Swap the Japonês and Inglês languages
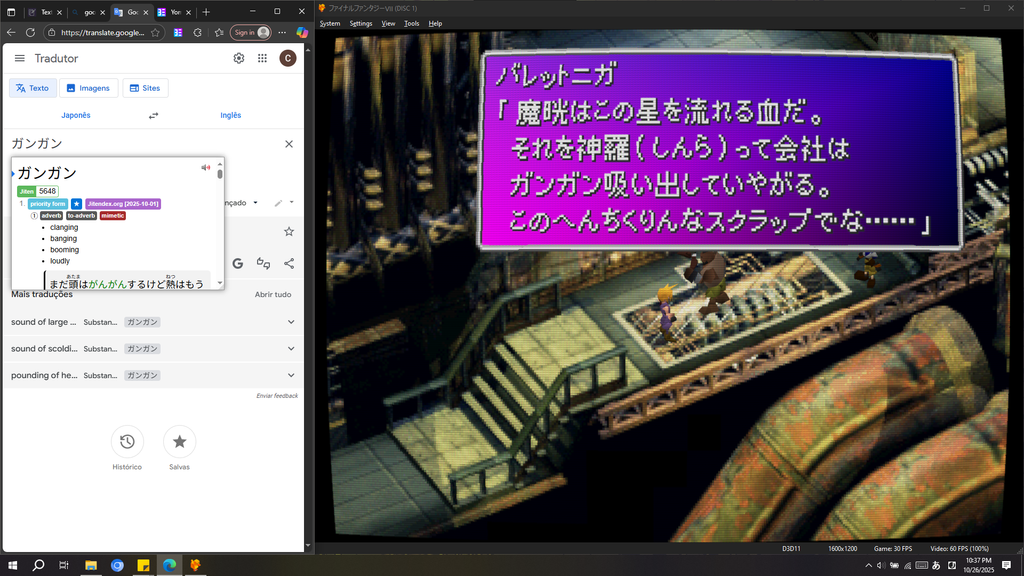The height and width of the screenshot is (576, 1024). pos(153,115)
